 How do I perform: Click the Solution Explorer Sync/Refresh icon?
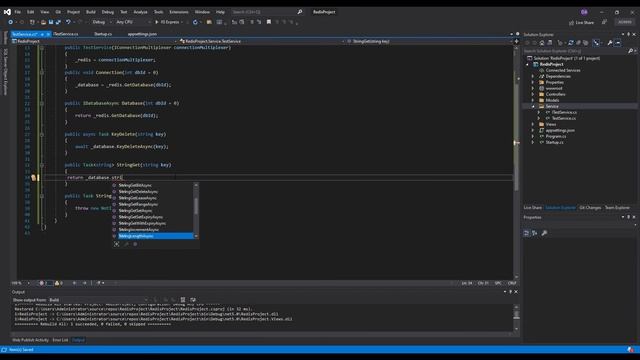click(571, 43)
